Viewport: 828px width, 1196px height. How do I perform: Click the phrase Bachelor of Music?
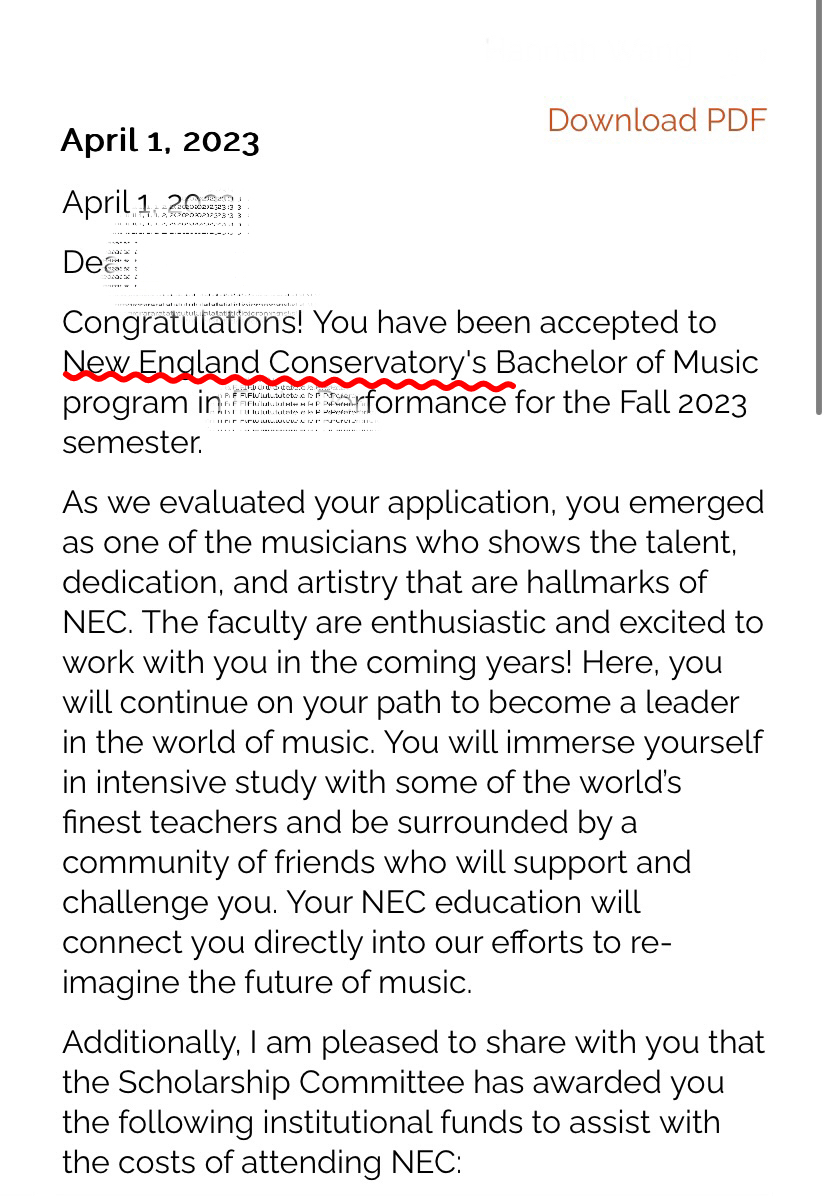627,363
